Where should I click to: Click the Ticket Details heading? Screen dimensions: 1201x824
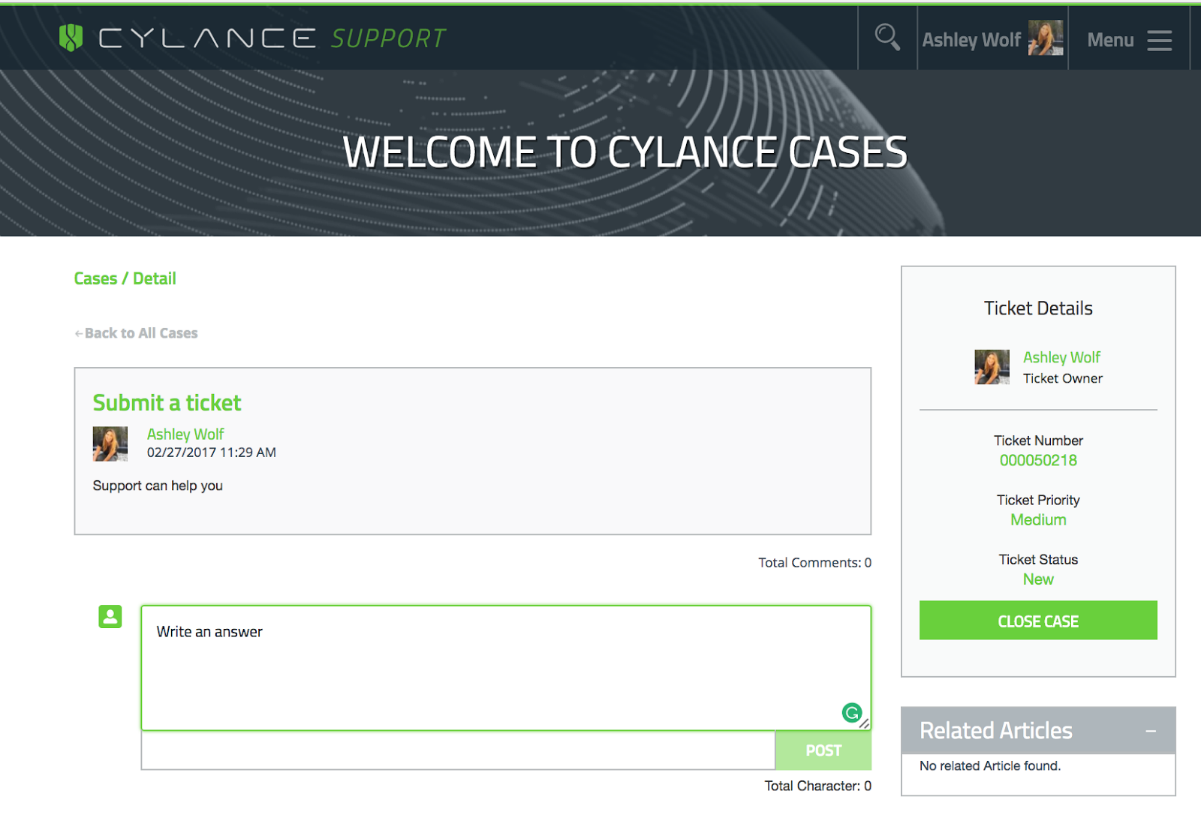[1038, 308]
